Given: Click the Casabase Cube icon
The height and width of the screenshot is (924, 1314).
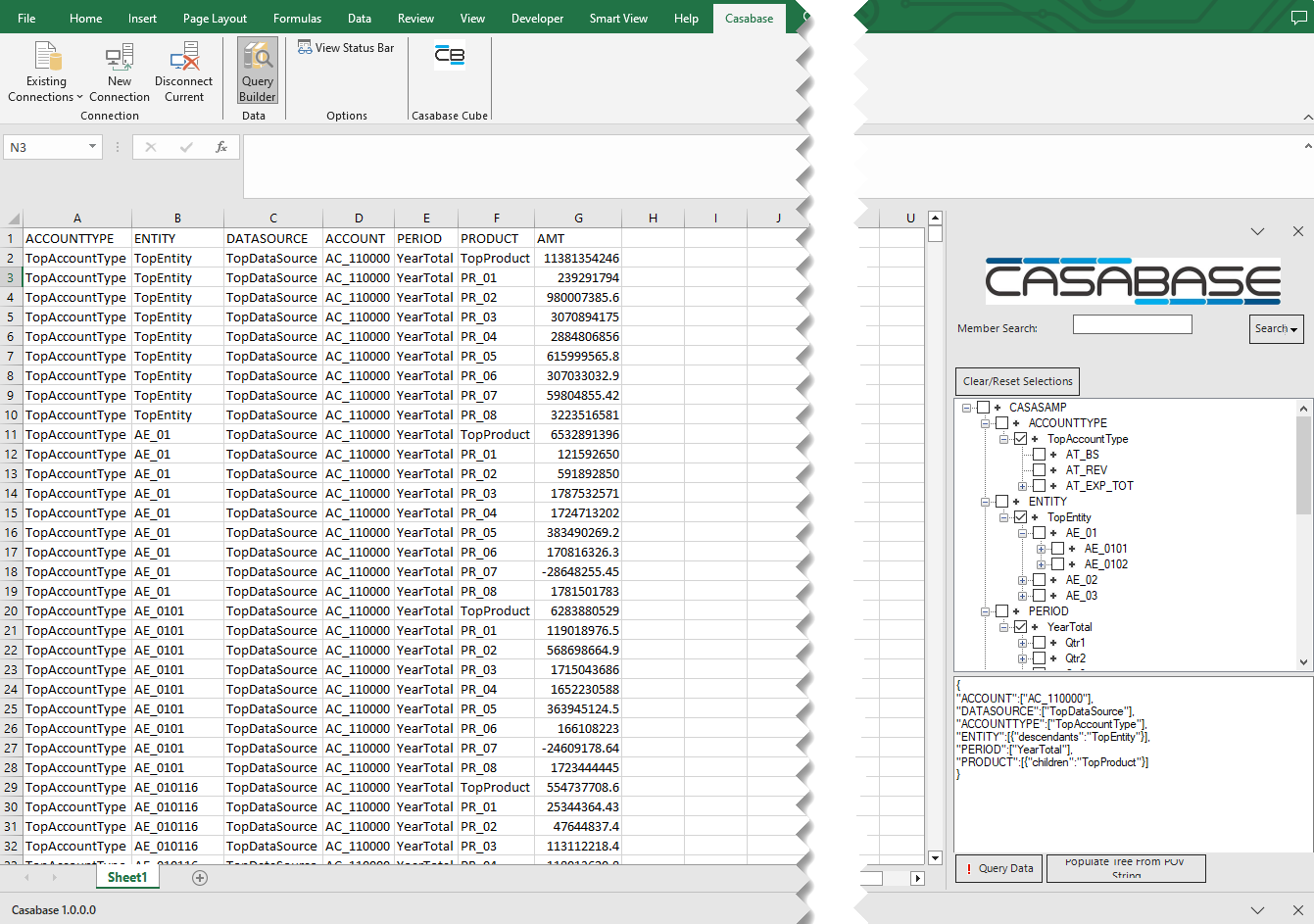Looking at the screenshot, I should 450,56.
